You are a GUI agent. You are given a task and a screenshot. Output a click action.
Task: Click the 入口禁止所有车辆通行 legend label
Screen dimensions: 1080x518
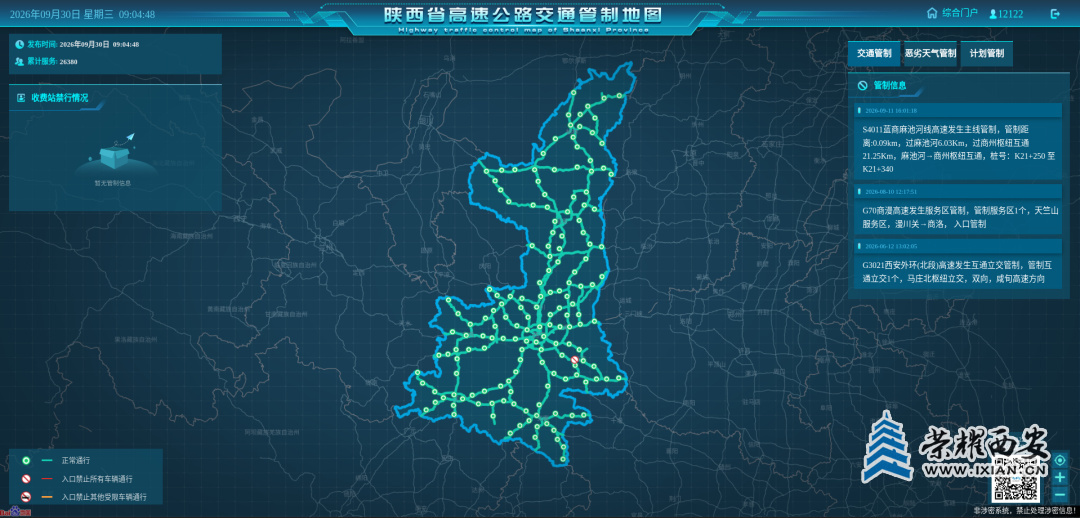click(x=96, y=478)
